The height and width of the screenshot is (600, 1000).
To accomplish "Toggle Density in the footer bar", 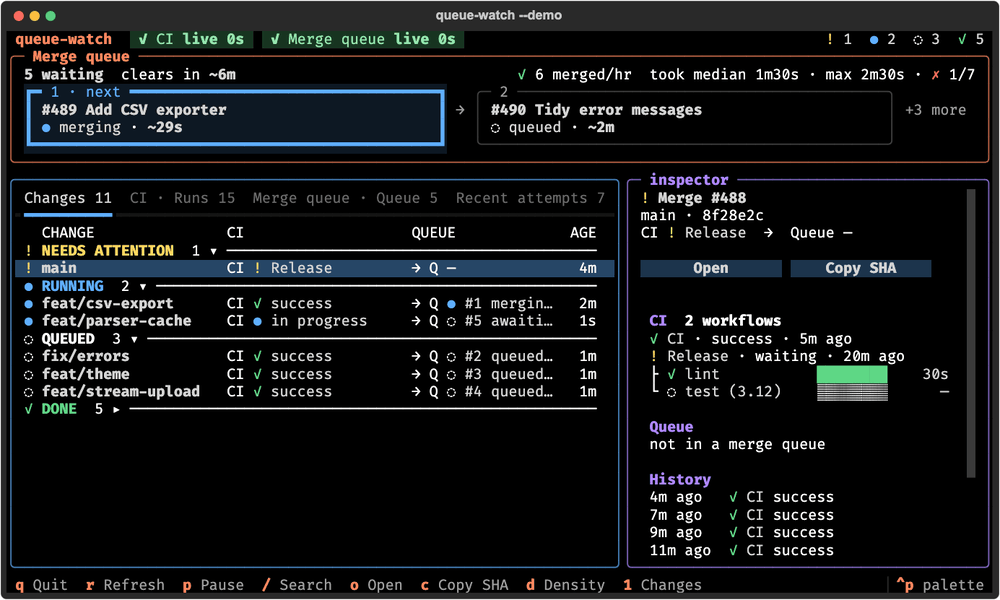I will [x=566, y=585].
